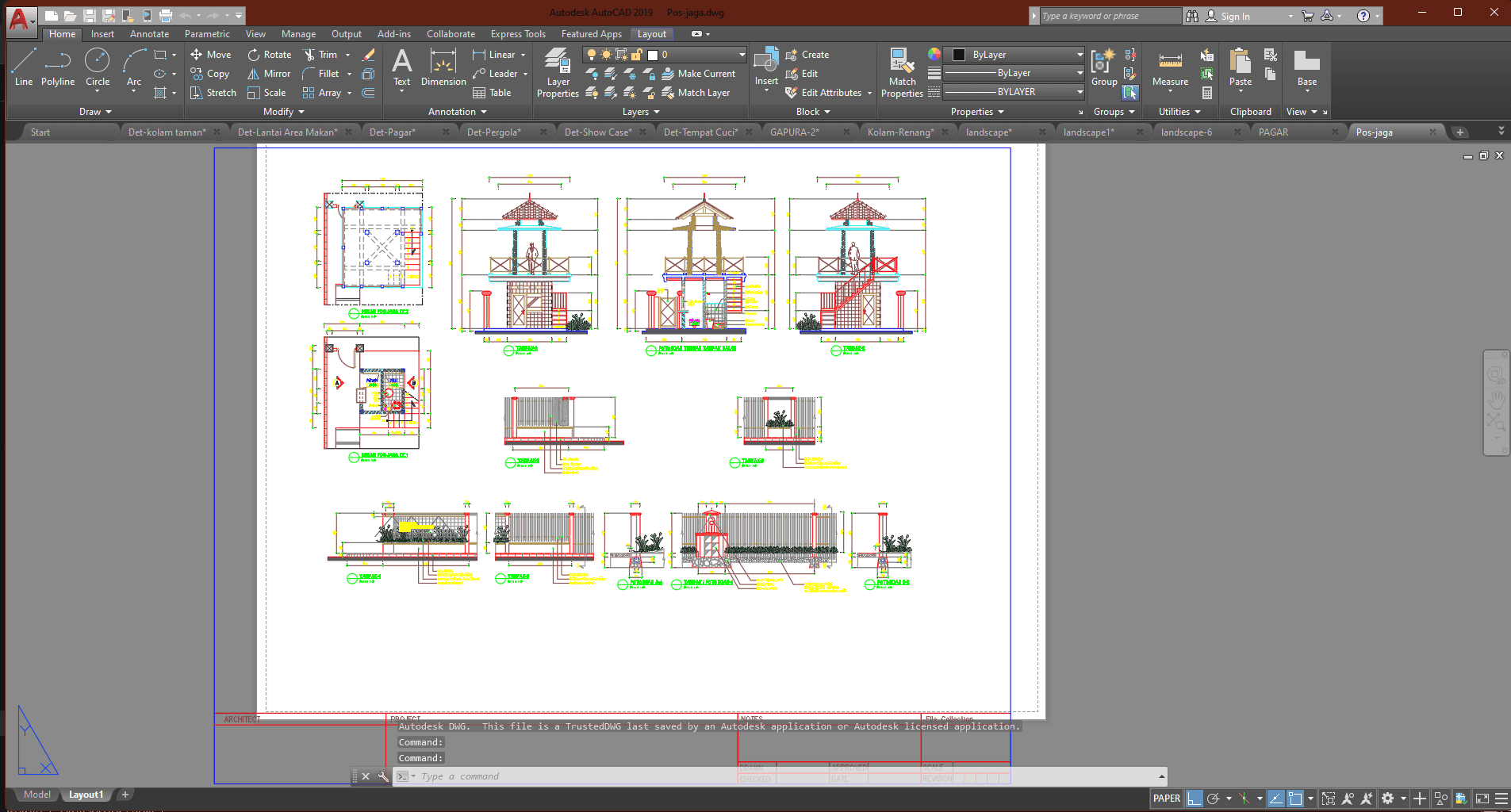Open the ByLayer object color dropdown
Image resolution: width=1511 pixels, height=812 pixels.
1080,55
